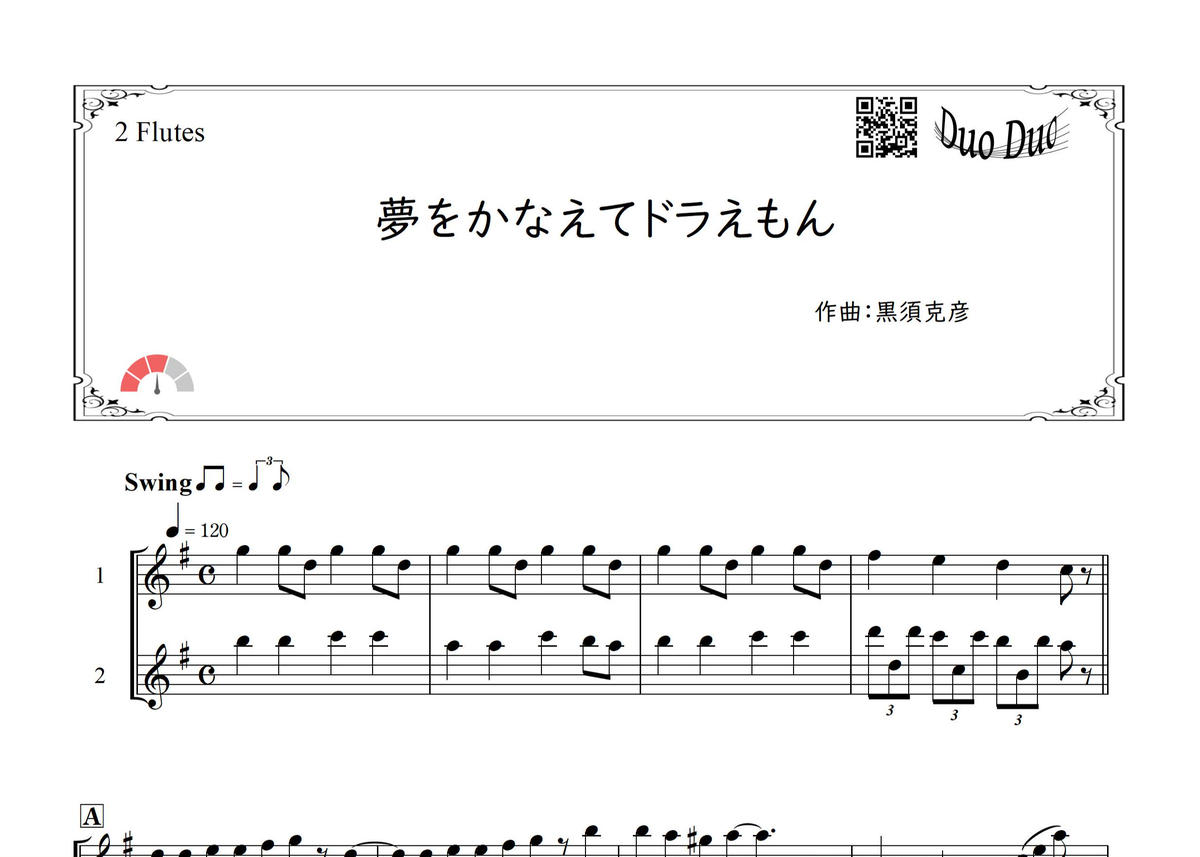Click the quarter note equals 120 tempo marking
Screen dimensions: 1200x857
[197, 523]
